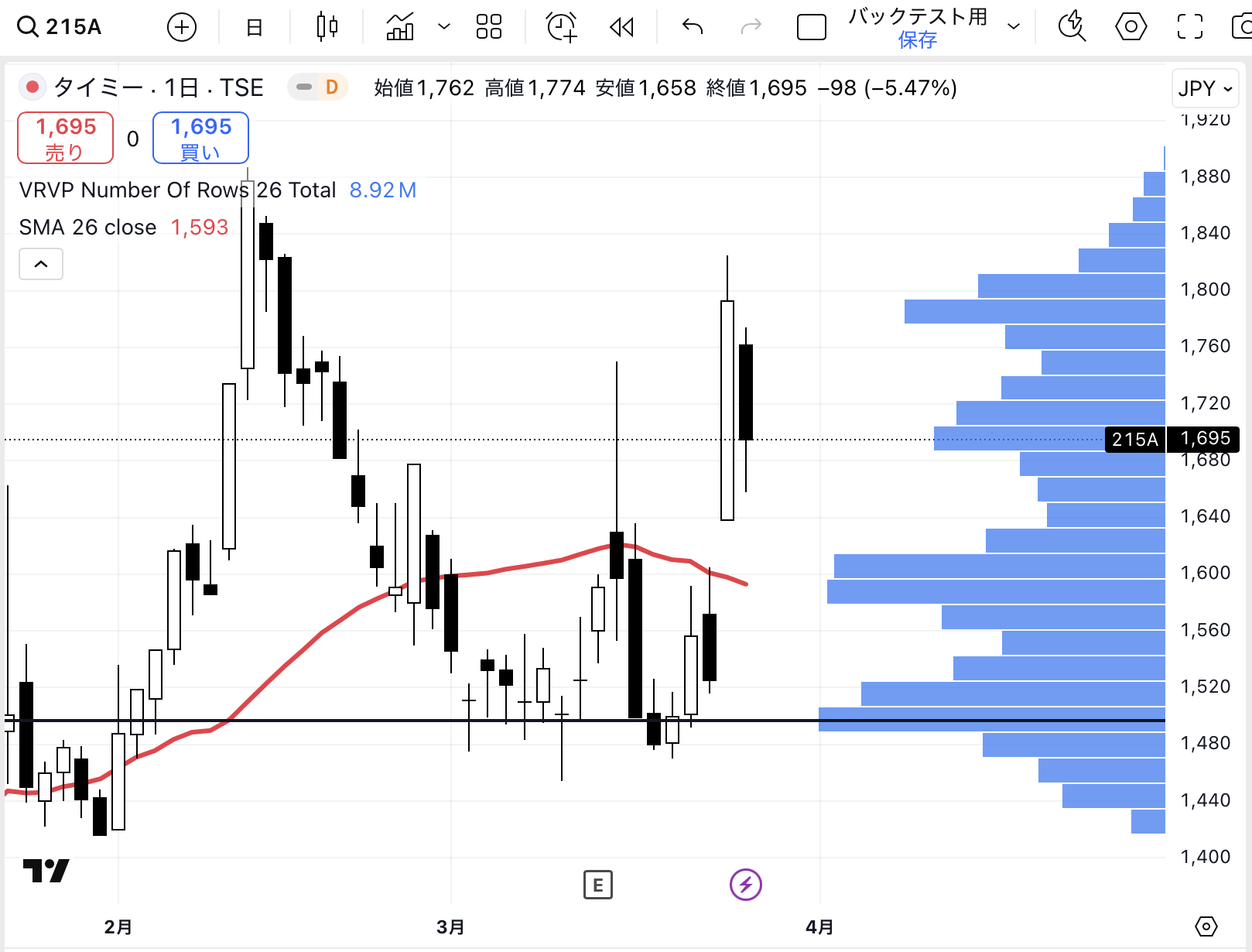
Task: Save the layout via 保存
Action: [918, 39]
